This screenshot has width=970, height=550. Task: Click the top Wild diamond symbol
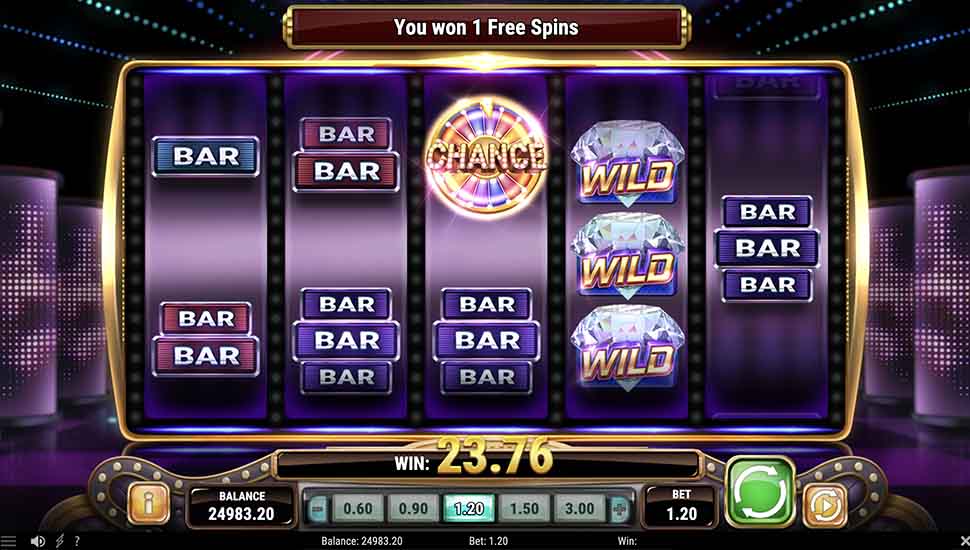[628, 163]
